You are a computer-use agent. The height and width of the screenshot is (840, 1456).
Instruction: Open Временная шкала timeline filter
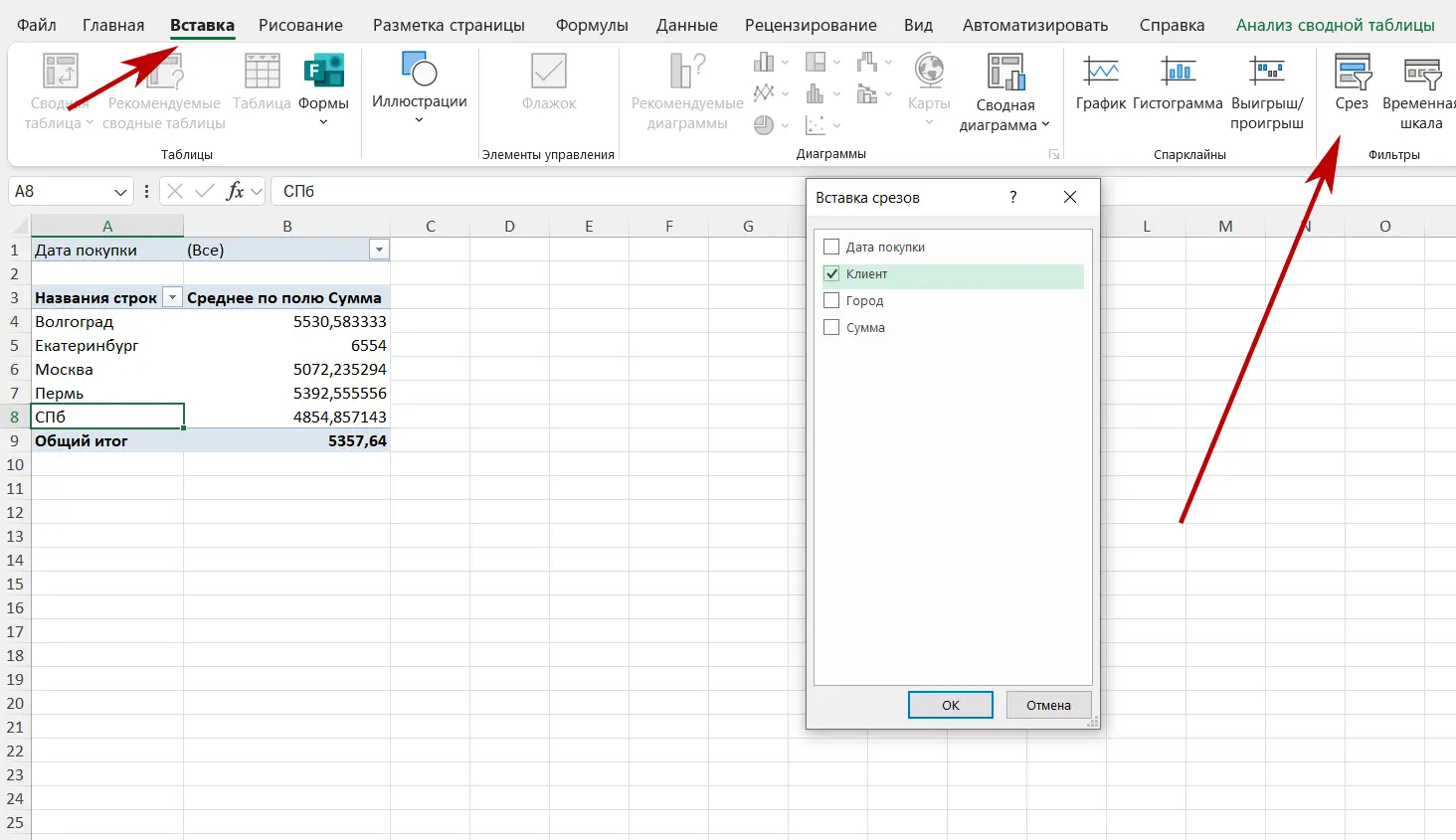tap(1421, 75)
